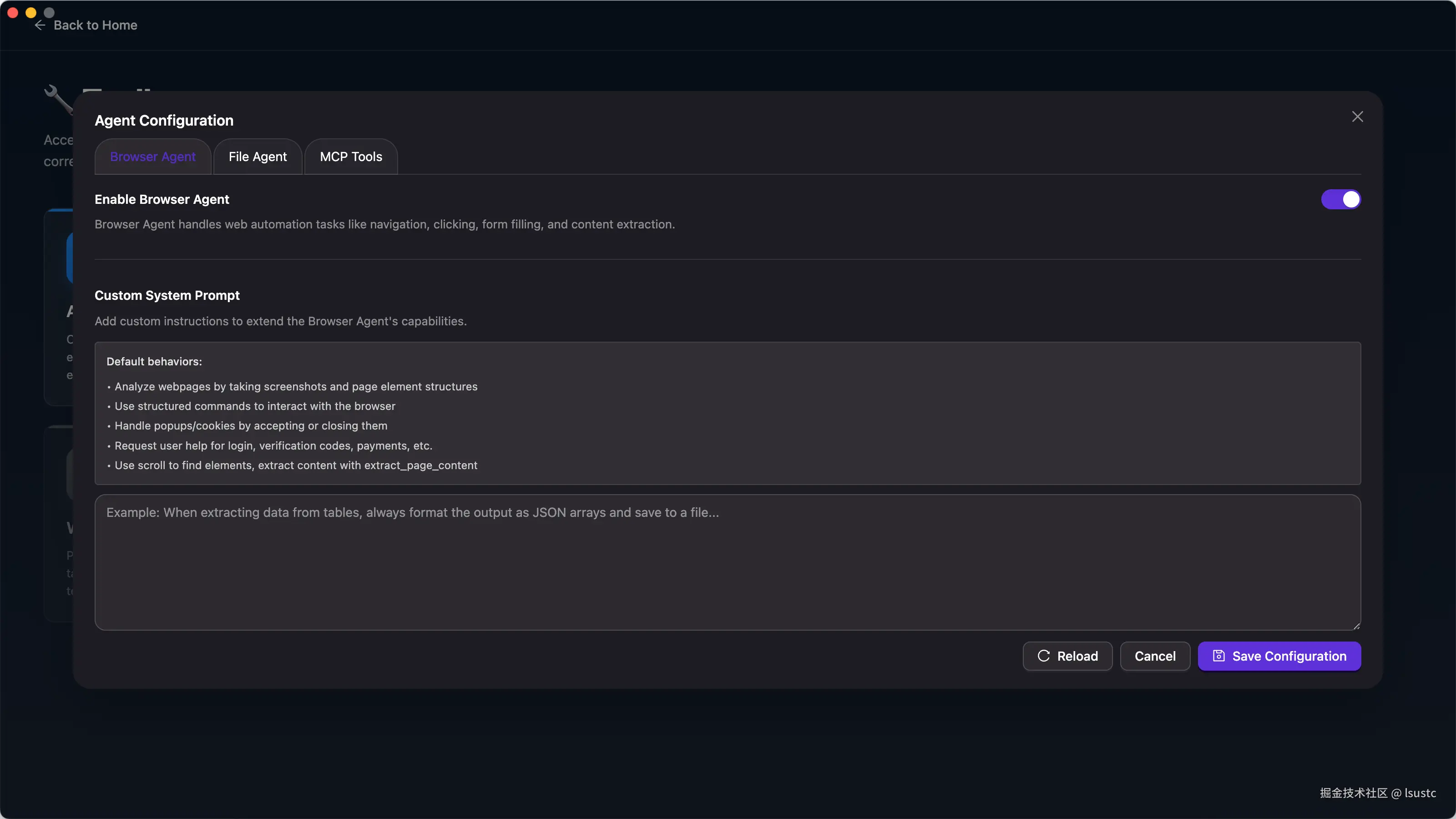Click the Save Configuration button
This screenshot has width=1456, height=819.
pos(1279,656)
